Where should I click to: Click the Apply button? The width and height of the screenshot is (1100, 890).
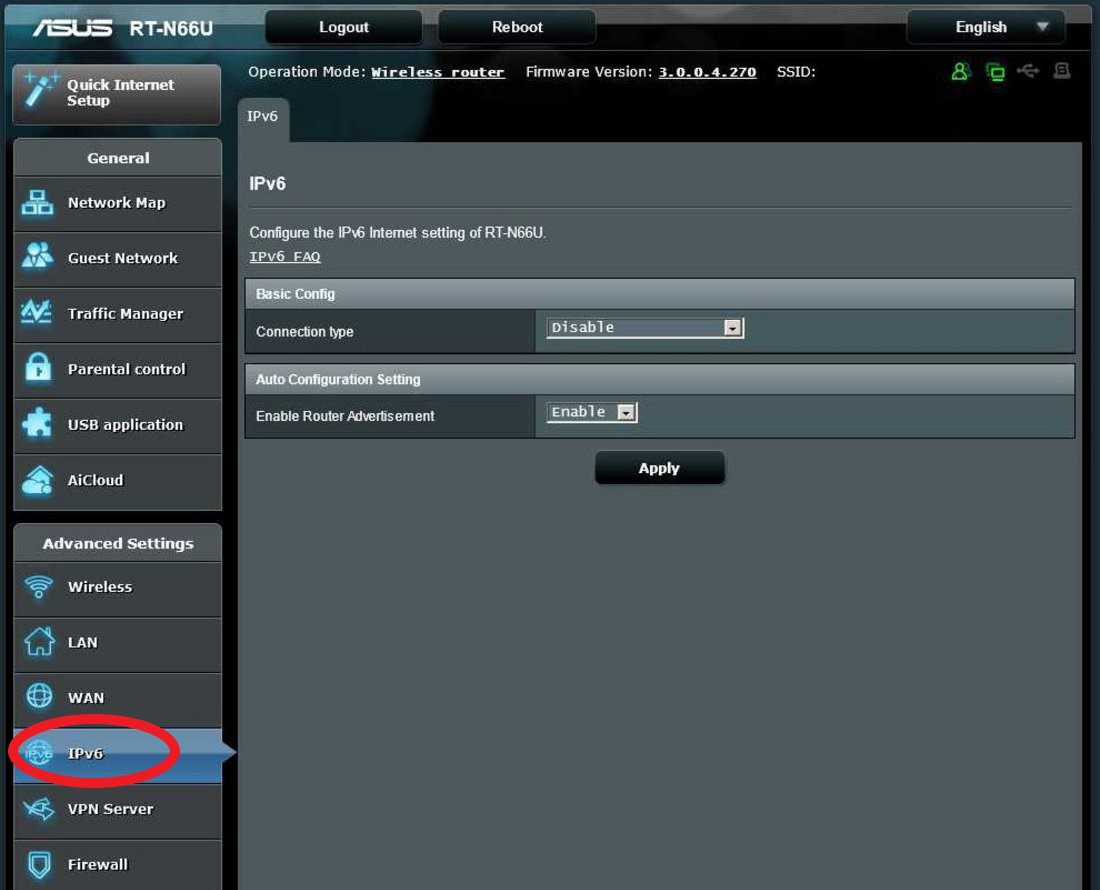tap(659, 468)
